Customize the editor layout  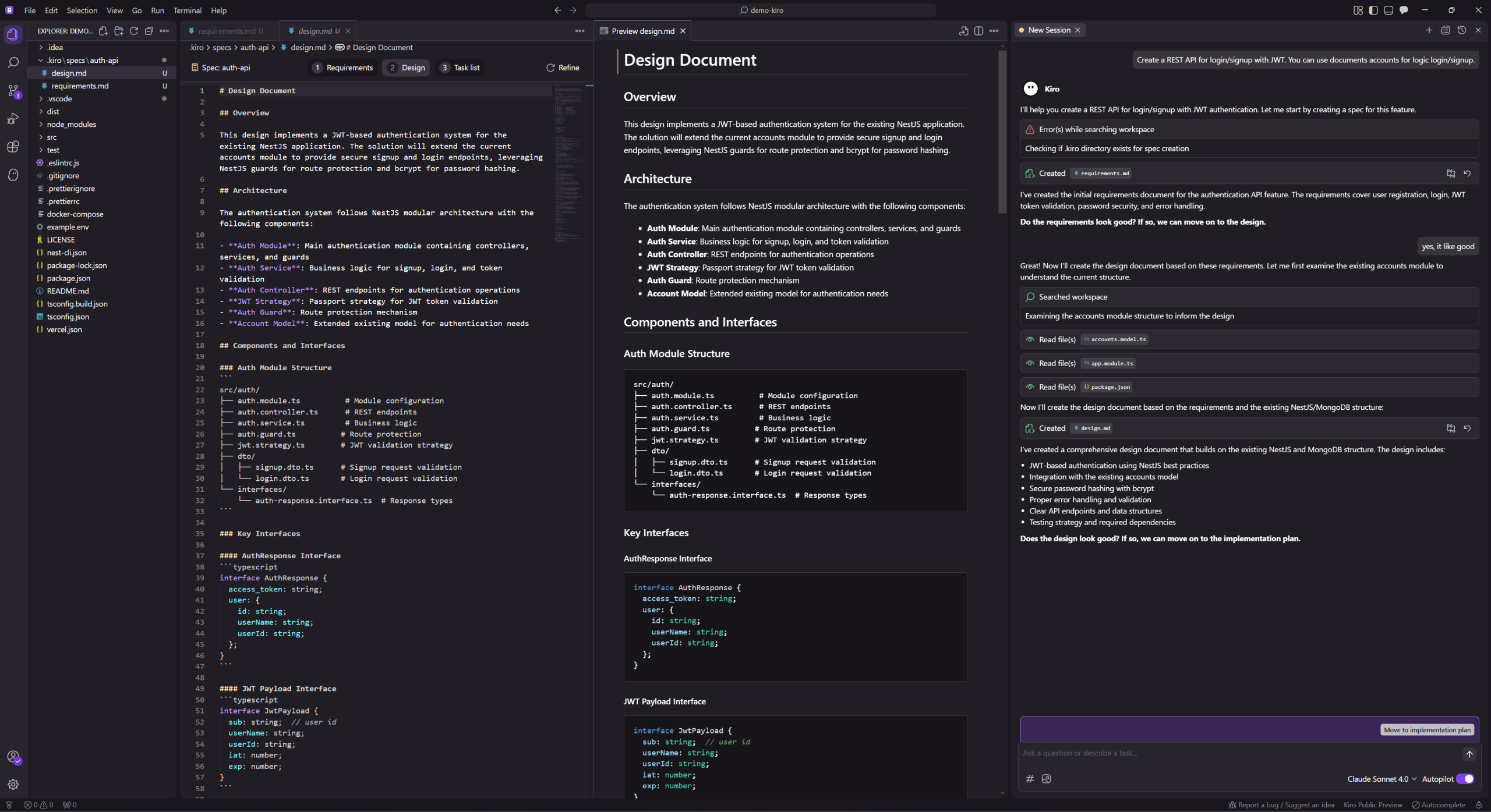pyautogui.click(x=1358, y=10)
